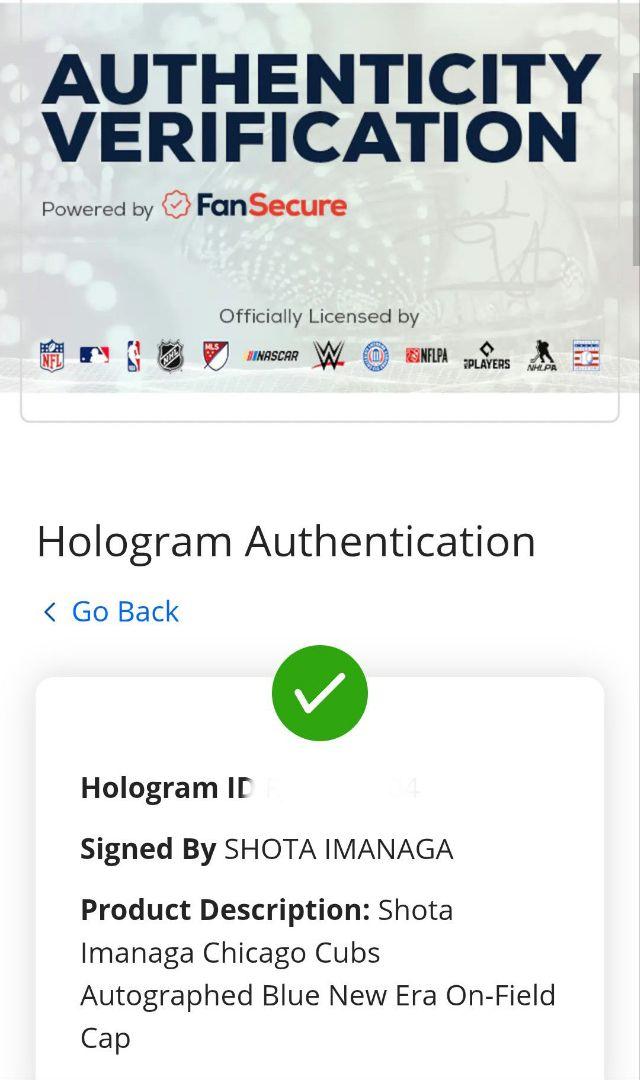Click the NBA logo

[134, 356]
